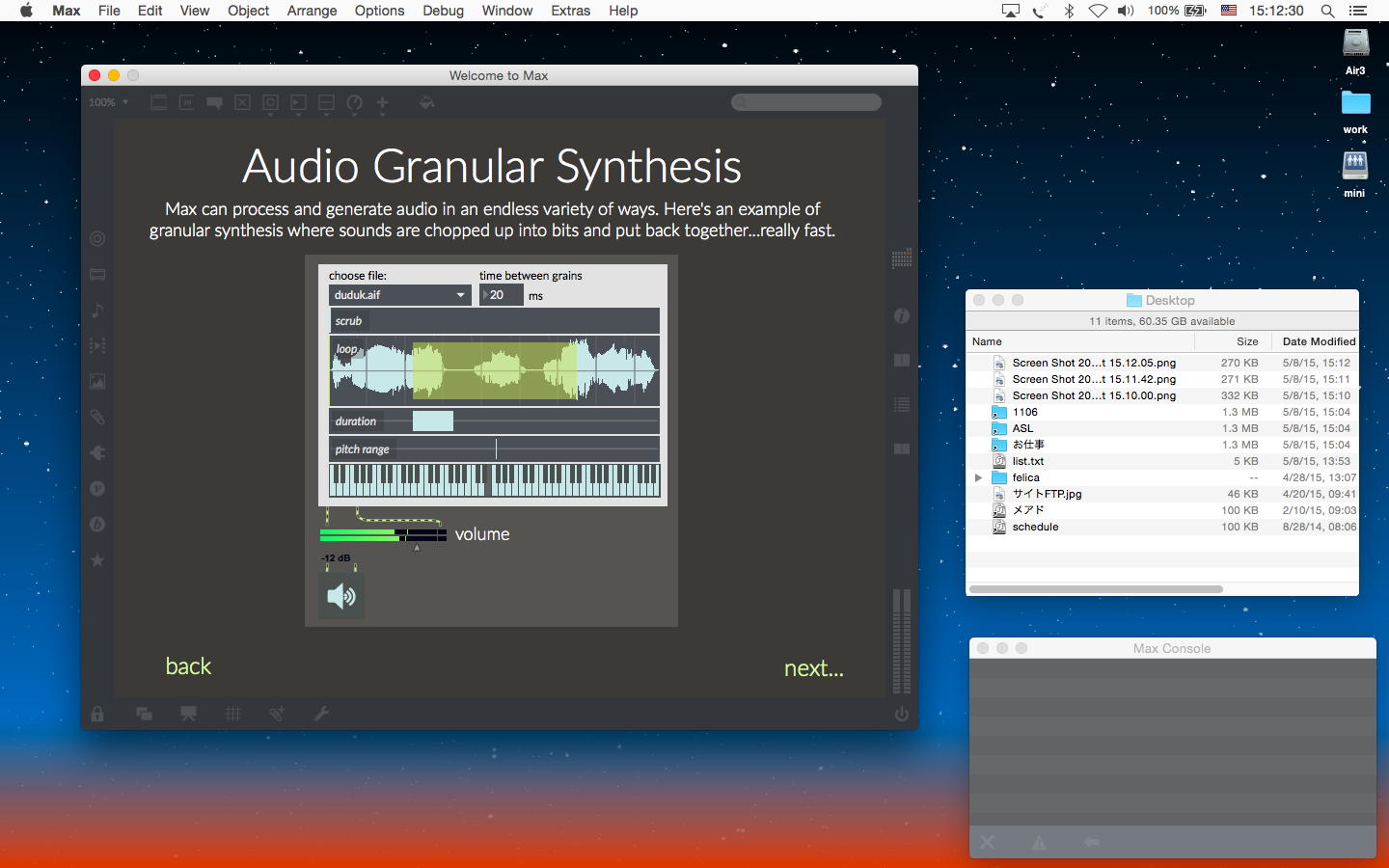
Task: Show the Favorites star icon
Action: coord(97,560)
